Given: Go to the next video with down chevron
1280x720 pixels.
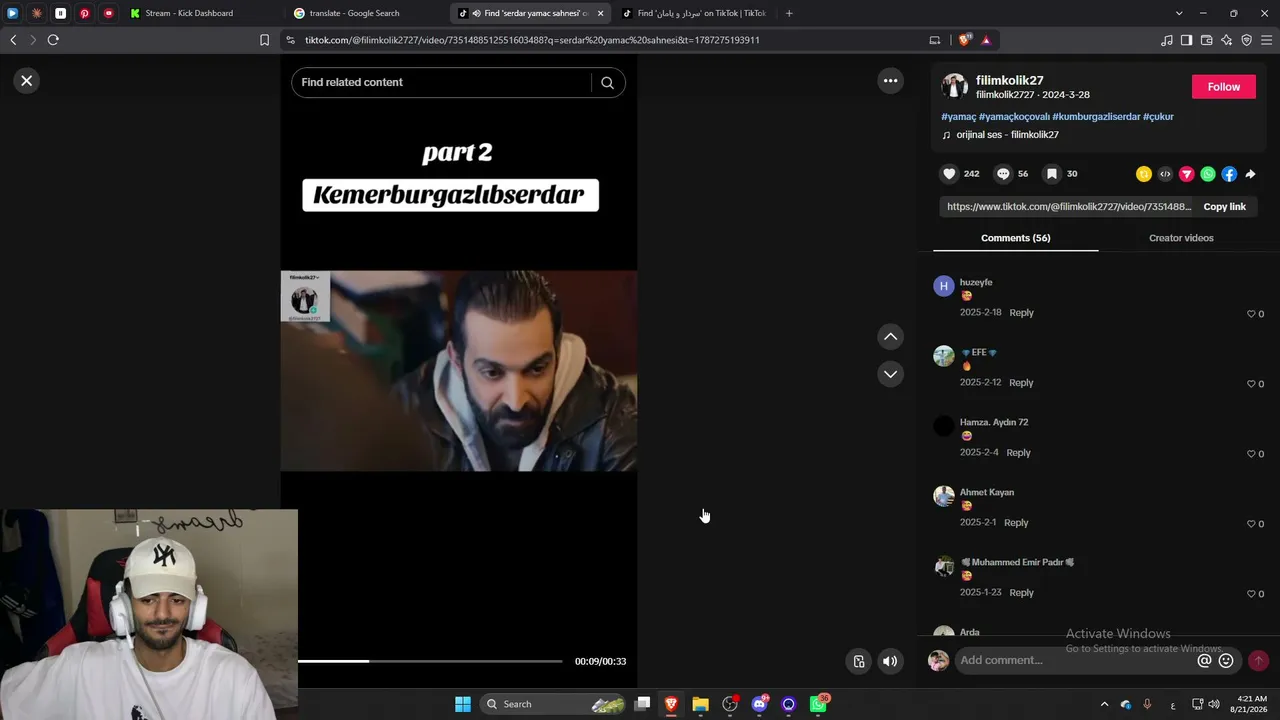Looking at the screenshot, I should point(890,374).
